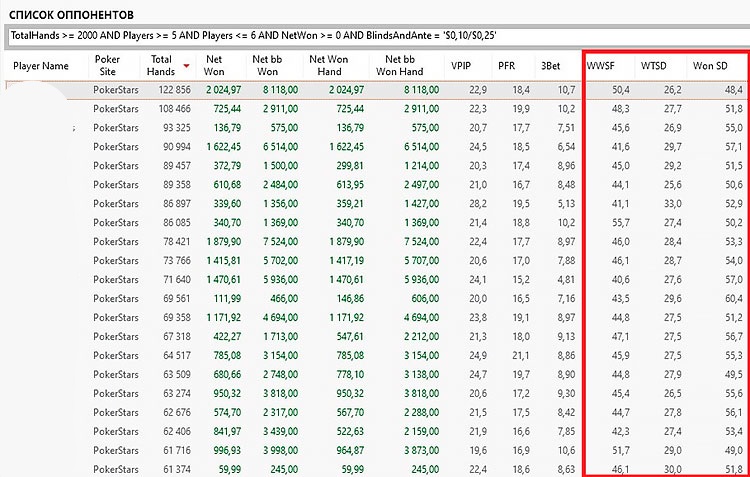Click the Net Won value 950,32
This screenshot has width=750, height=477.
(227, 393)
